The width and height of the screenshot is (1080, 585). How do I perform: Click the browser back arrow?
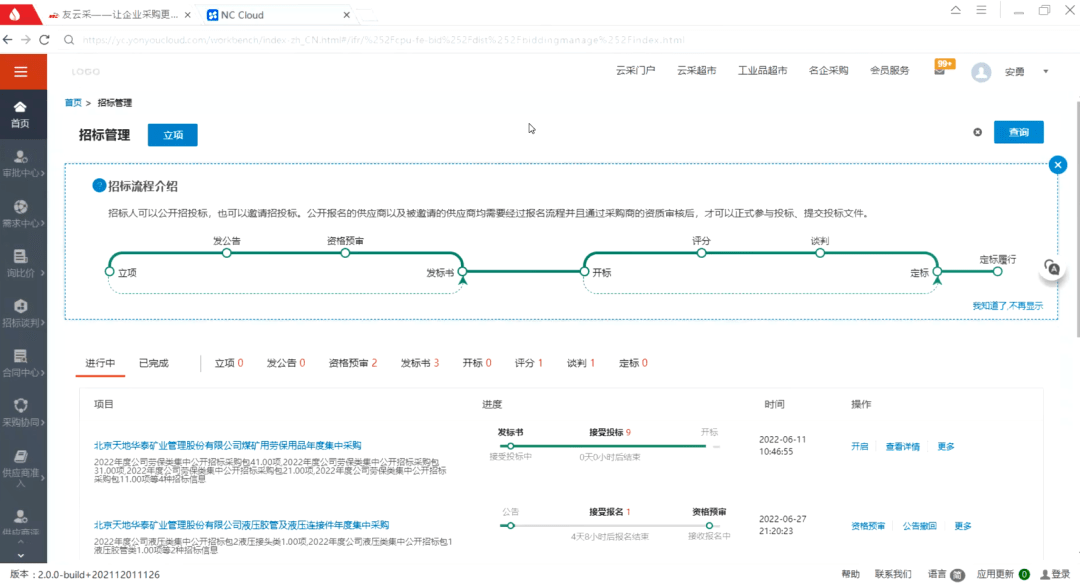(x=8, y=40)
